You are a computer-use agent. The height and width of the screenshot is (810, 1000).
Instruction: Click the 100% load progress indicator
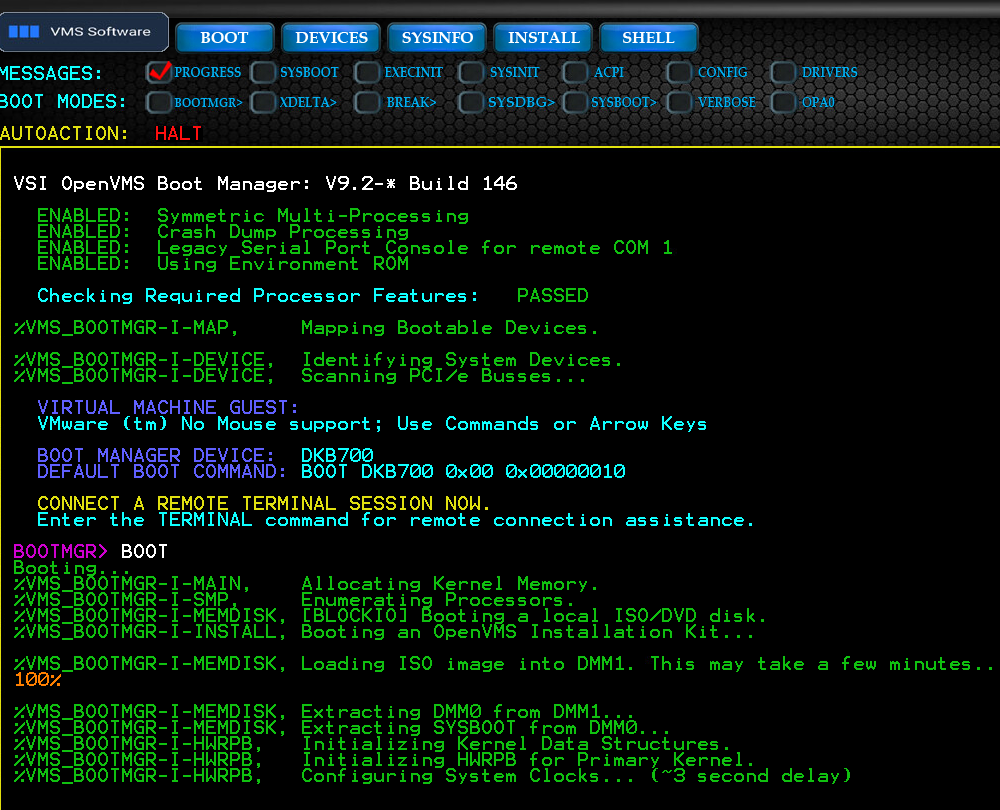point(38,680)
